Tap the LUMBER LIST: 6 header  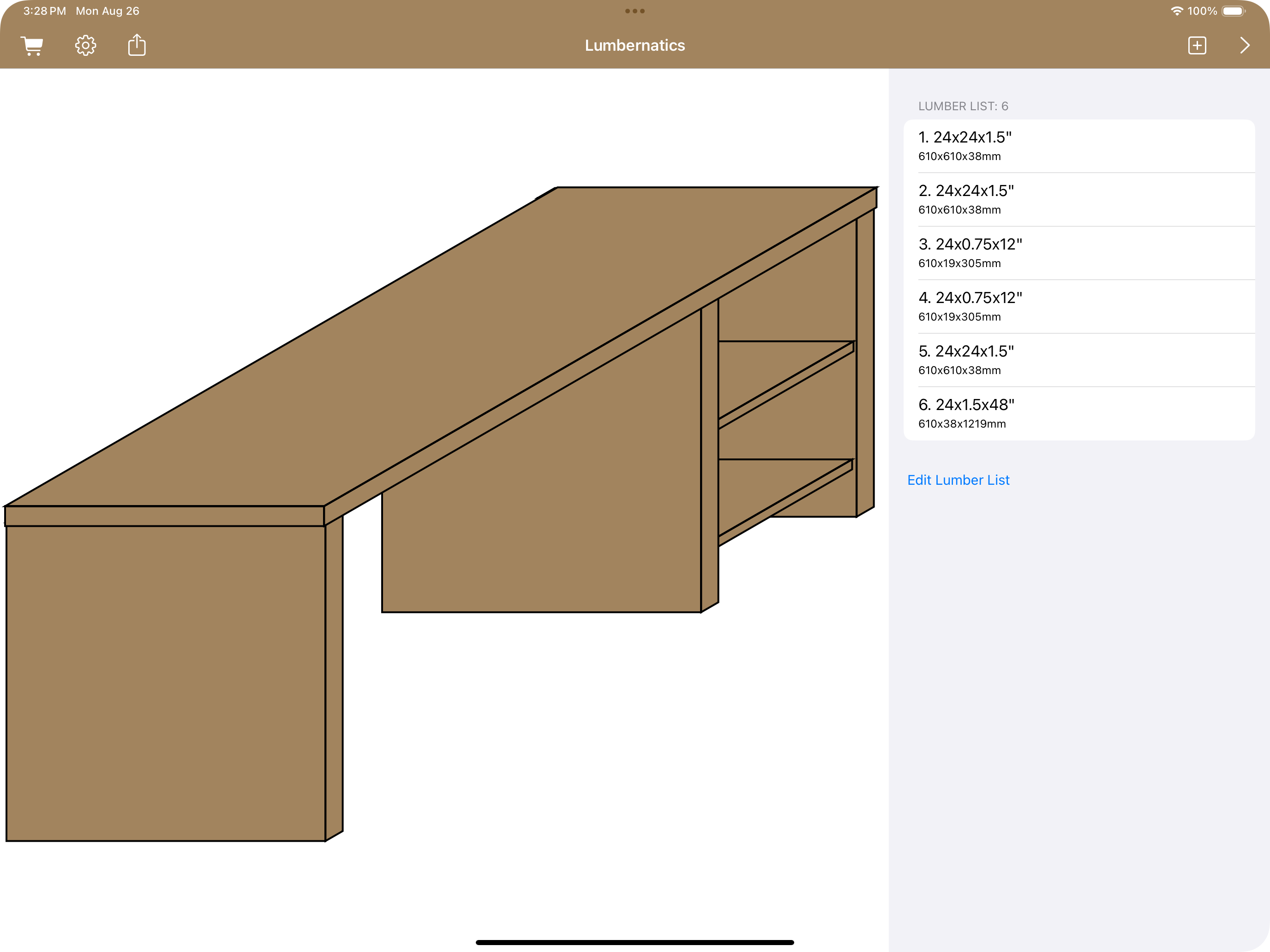[x=963, y=106]
